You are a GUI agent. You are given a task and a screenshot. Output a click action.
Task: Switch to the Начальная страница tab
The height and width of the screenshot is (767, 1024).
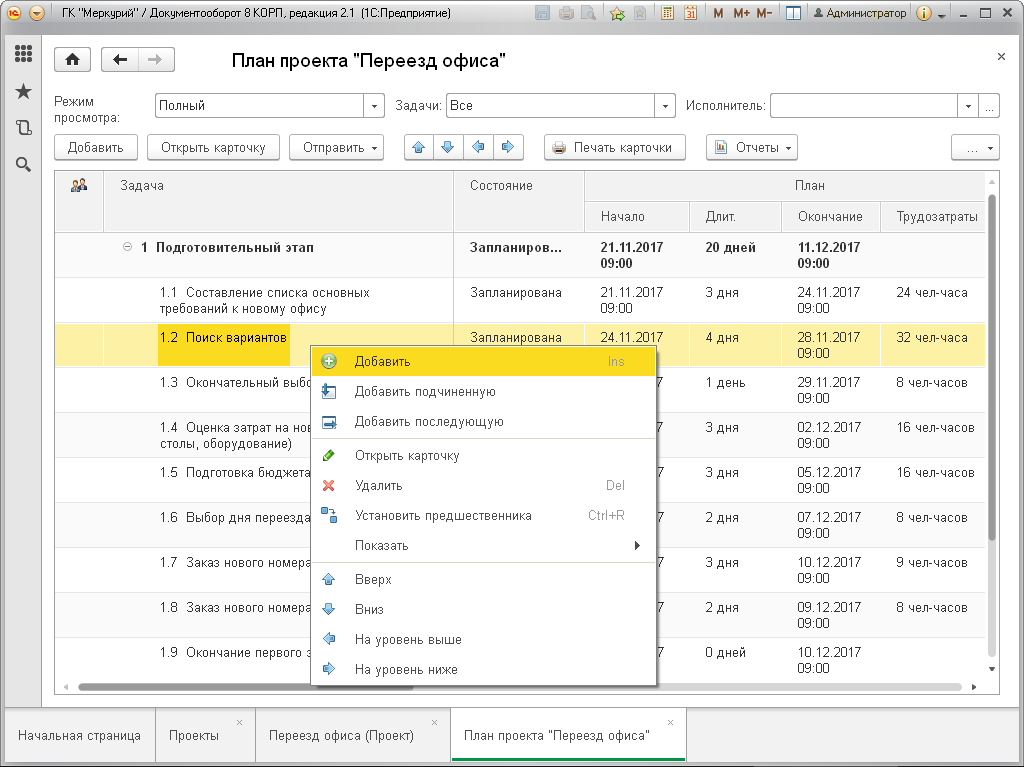79,736
